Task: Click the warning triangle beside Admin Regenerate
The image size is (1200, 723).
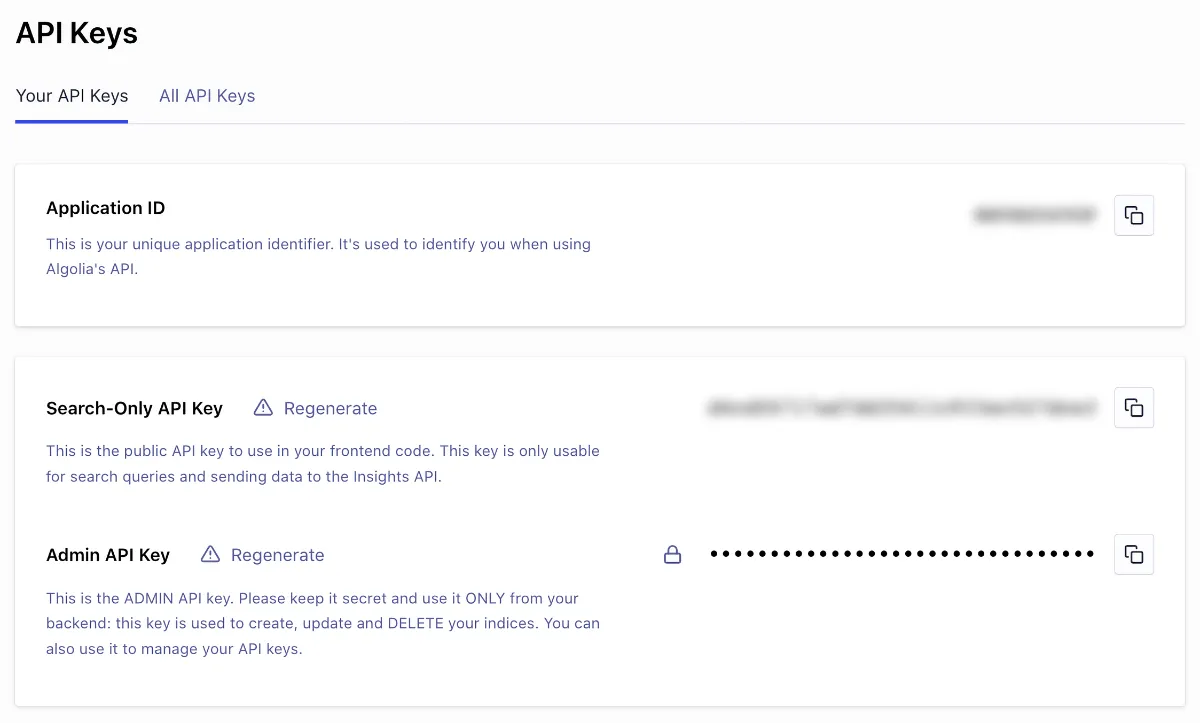Action: click(x=211, y=554)
